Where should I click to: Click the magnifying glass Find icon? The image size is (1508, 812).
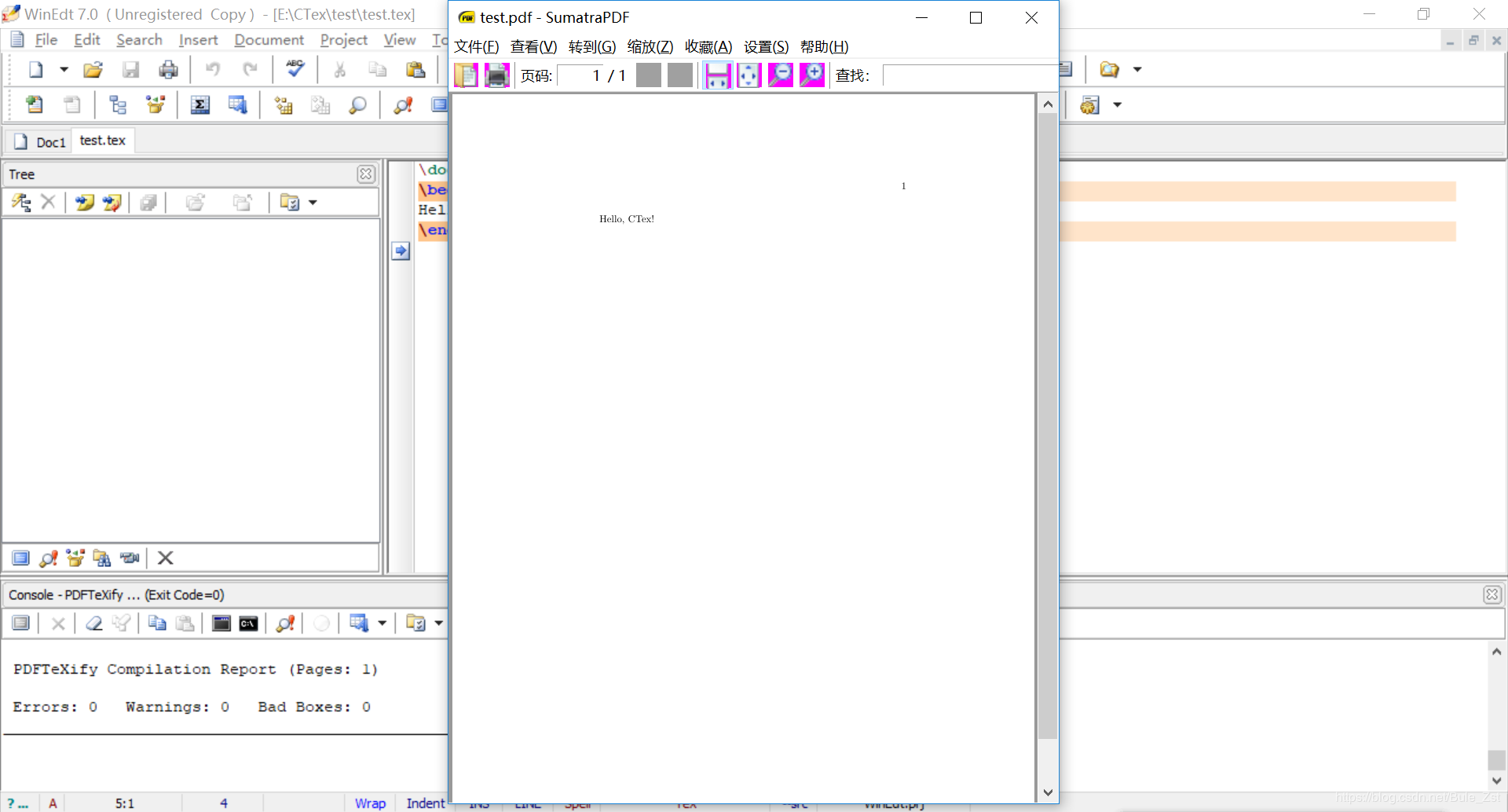click(357, 104)
